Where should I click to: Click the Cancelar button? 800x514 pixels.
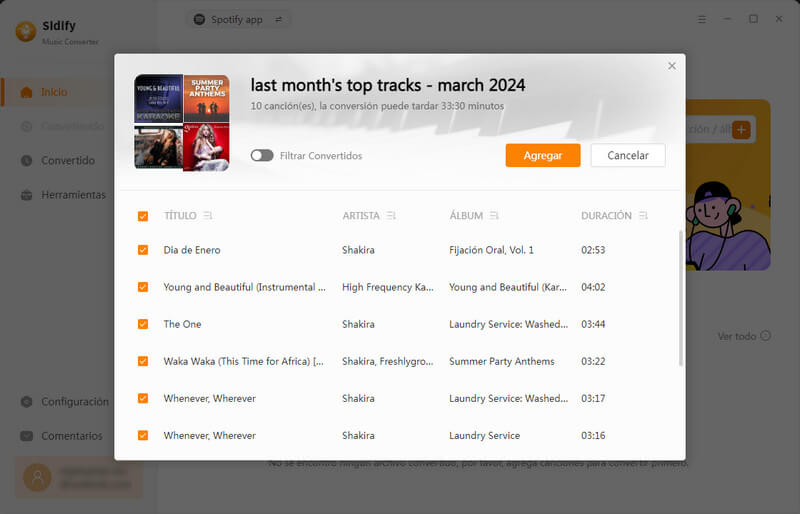click(x=628, y=155)
